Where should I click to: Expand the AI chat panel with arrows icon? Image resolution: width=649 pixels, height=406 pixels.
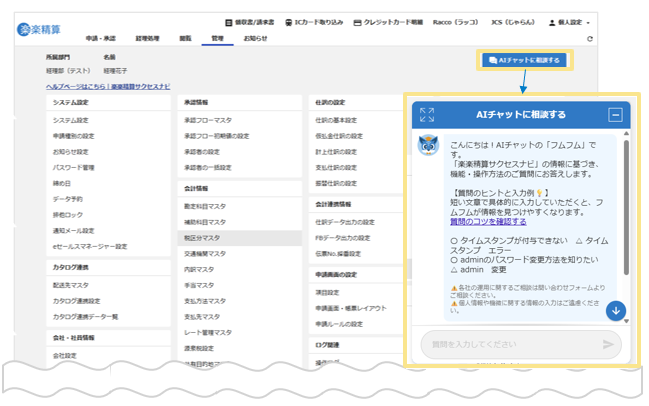point(427,115)
